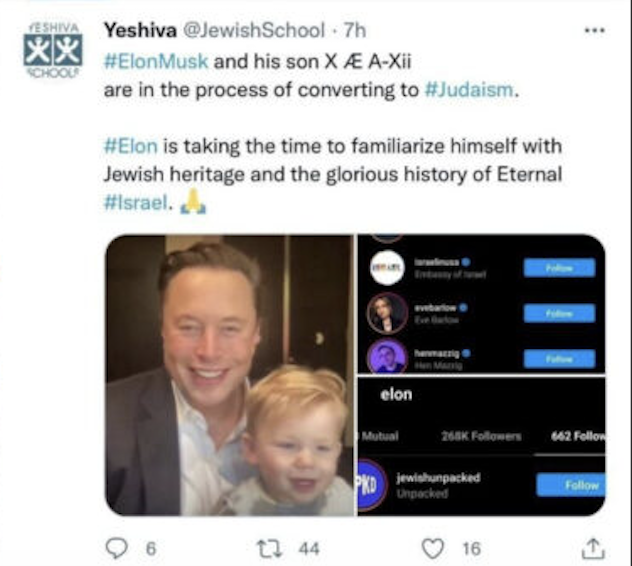Like the tweet with the heart icon

click(433, 549)
